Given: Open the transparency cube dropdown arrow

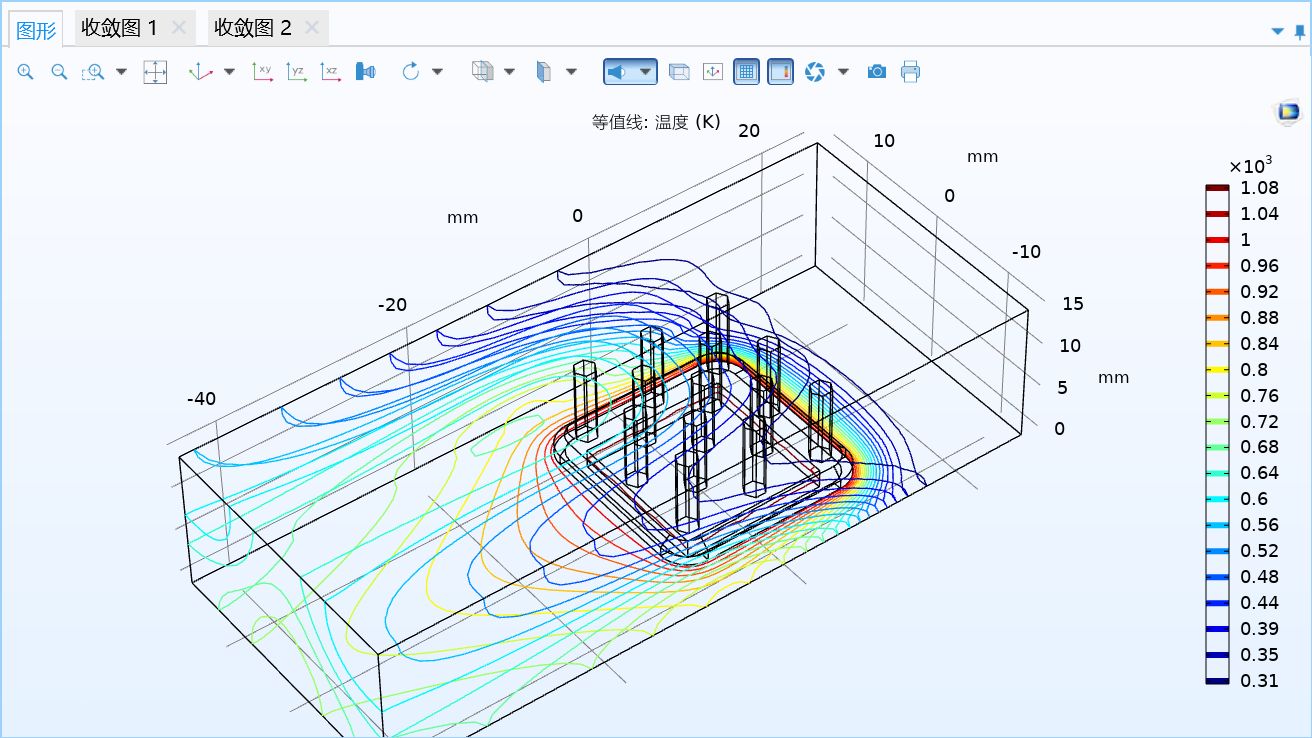Looking at the screenshot, I should coord(509,72).
